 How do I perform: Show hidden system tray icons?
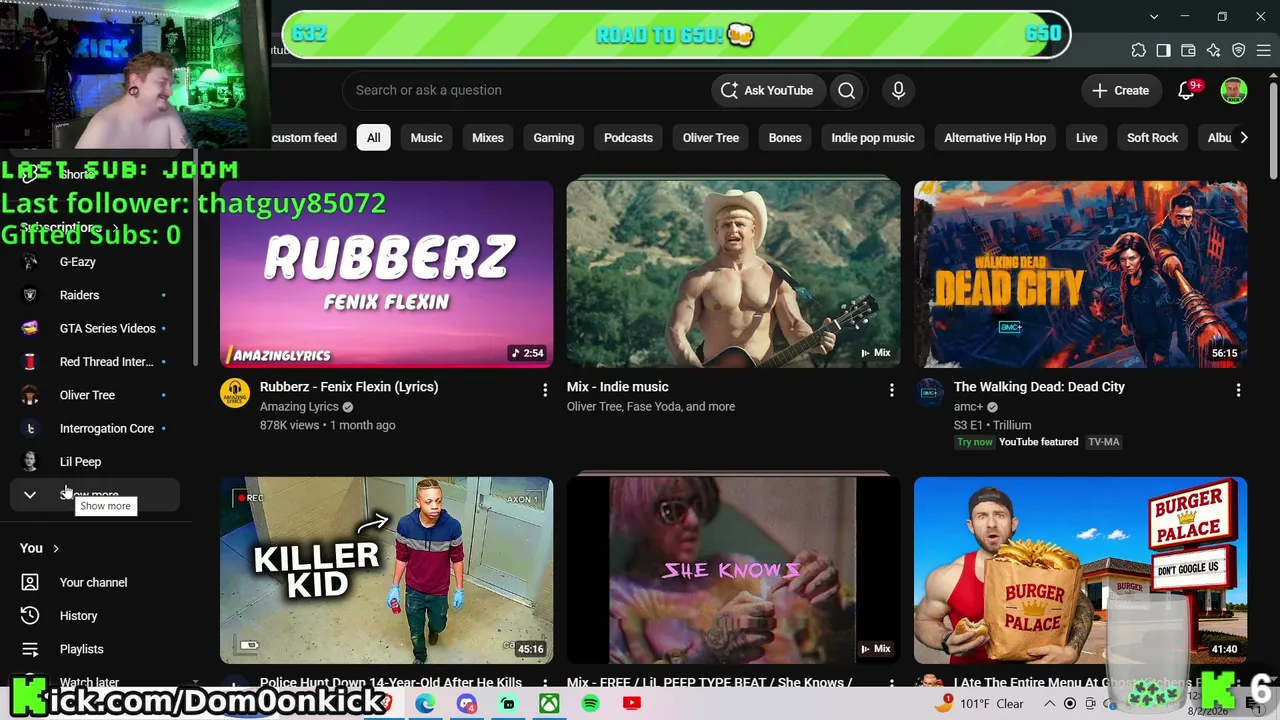click(1050, 704)
